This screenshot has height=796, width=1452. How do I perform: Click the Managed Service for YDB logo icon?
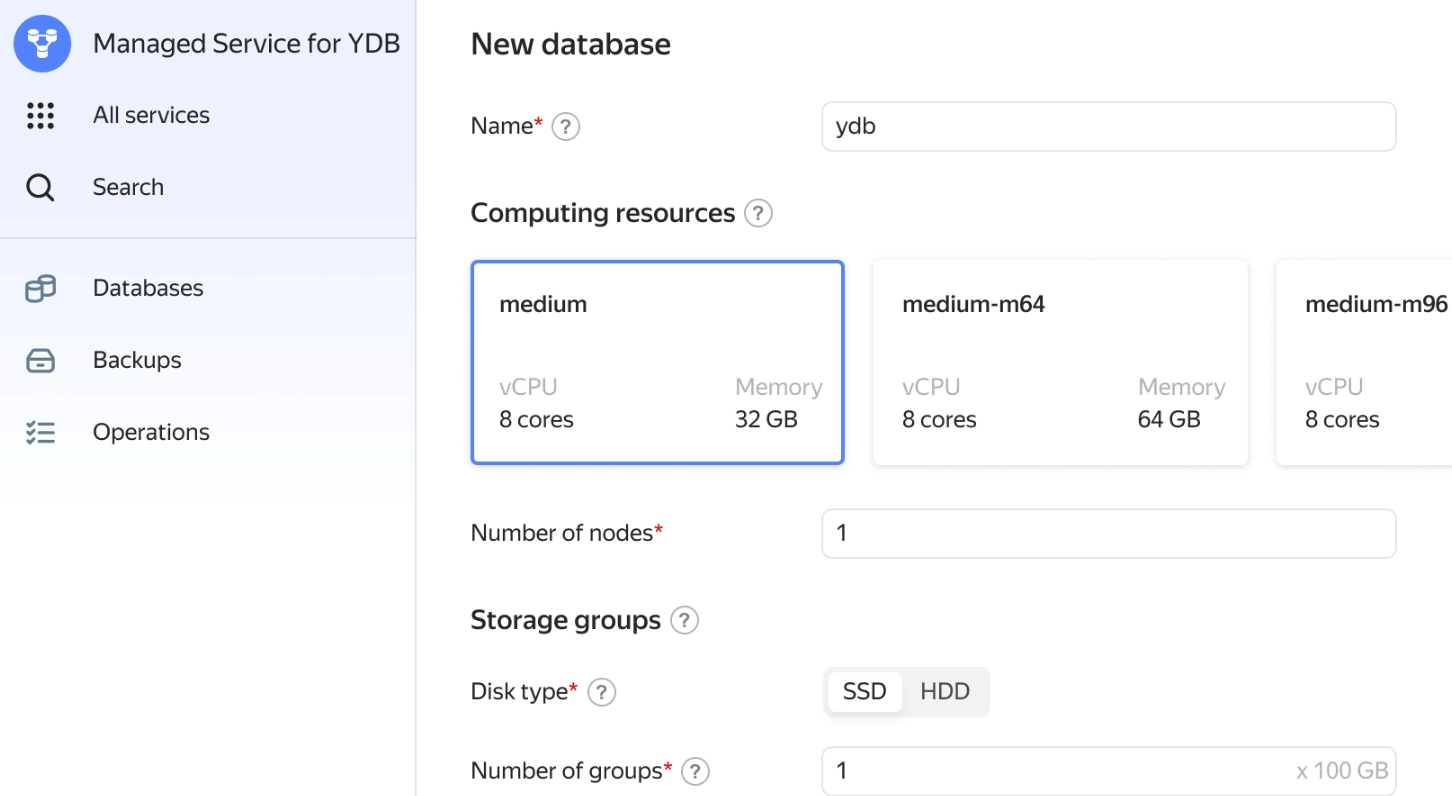click(42, 44)
